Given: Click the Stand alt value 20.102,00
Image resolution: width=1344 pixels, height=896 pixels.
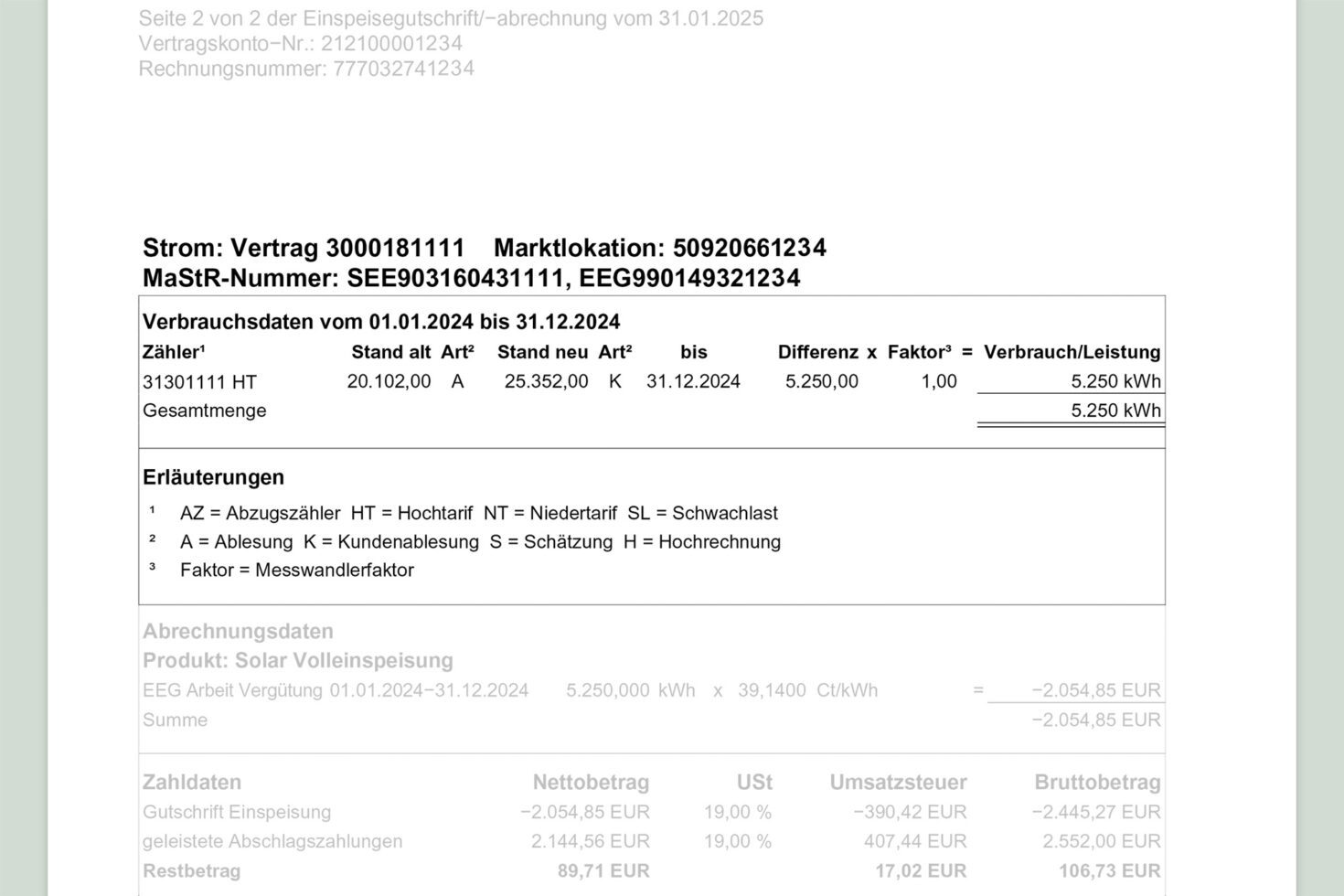Looking at the screenshot, I should (389, 381).
